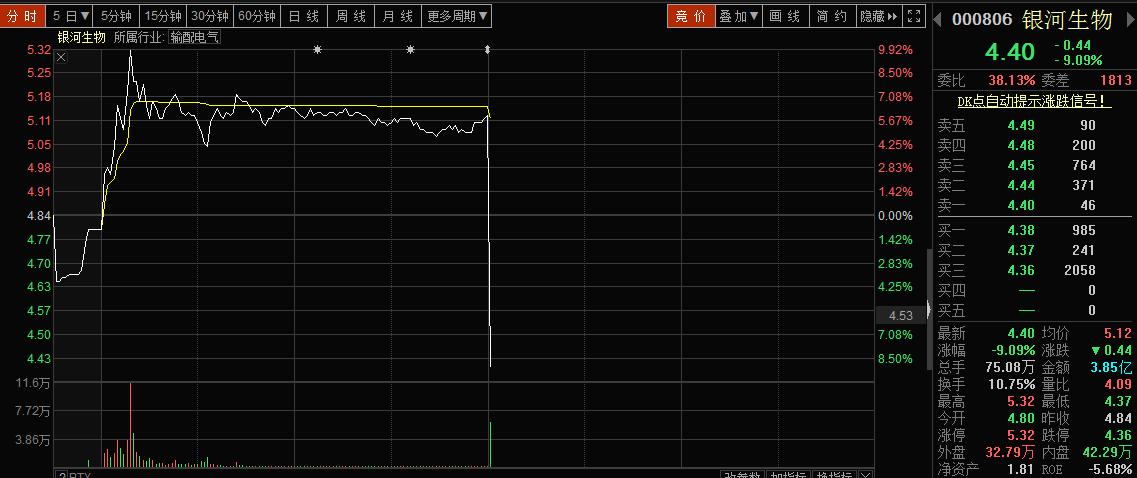Viewport: 1137px width, 478px height.
Task: Switch to 月线 monthly chart
Action: [398, 16]
